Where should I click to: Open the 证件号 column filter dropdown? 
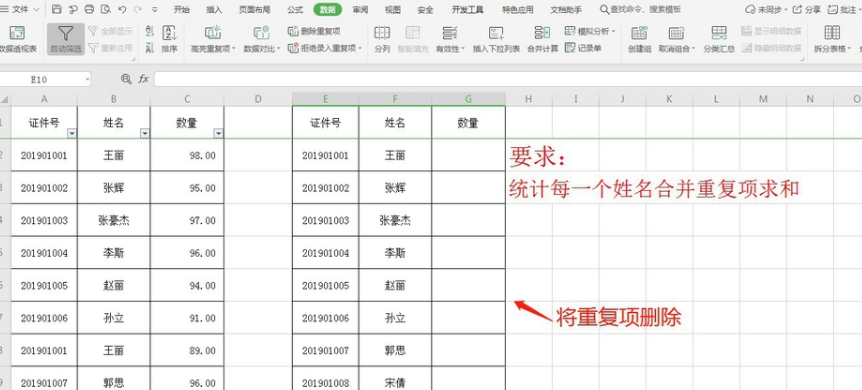click(71, 133)
